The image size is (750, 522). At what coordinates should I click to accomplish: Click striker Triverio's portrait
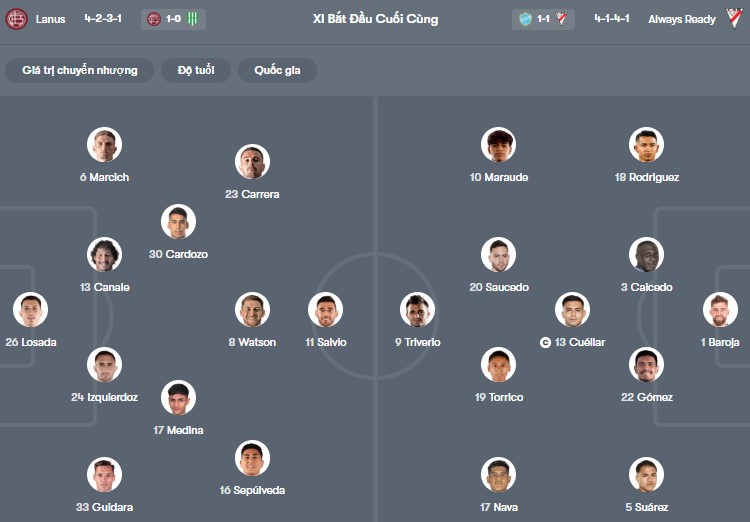point(417,310)
